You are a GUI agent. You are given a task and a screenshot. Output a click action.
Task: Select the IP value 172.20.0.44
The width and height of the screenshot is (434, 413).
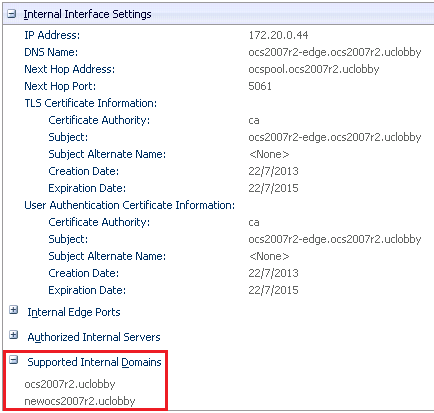pos(278,35)
